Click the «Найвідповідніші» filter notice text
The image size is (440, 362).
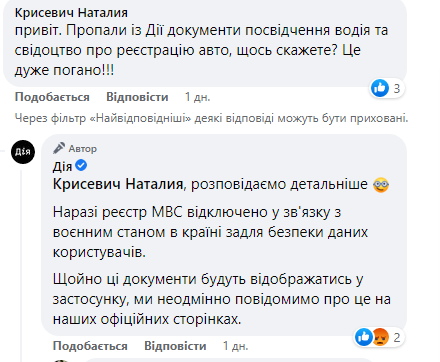211,118
